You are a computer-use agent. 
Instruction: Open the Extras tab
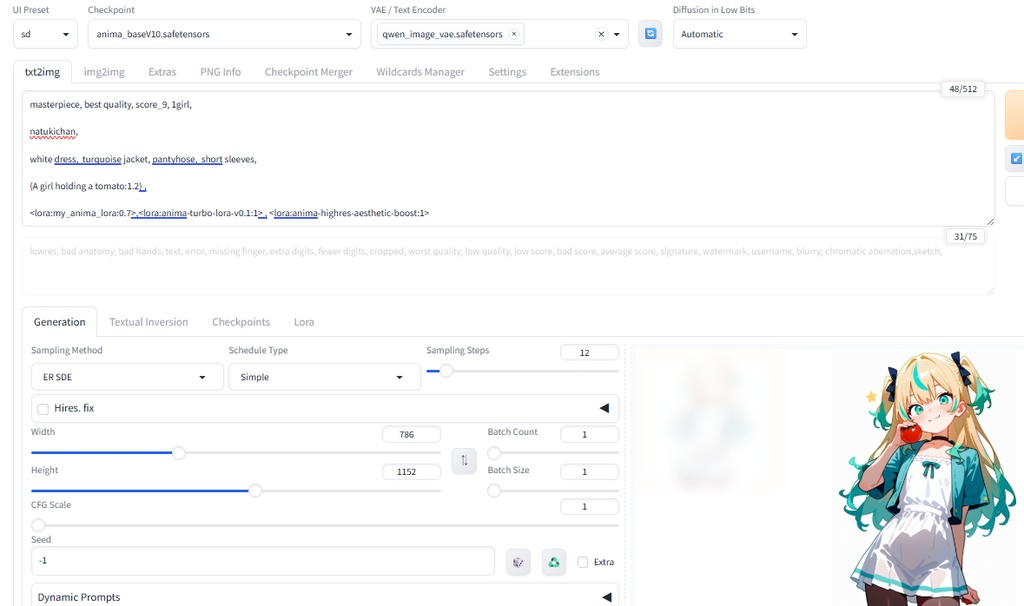(162, 72)
